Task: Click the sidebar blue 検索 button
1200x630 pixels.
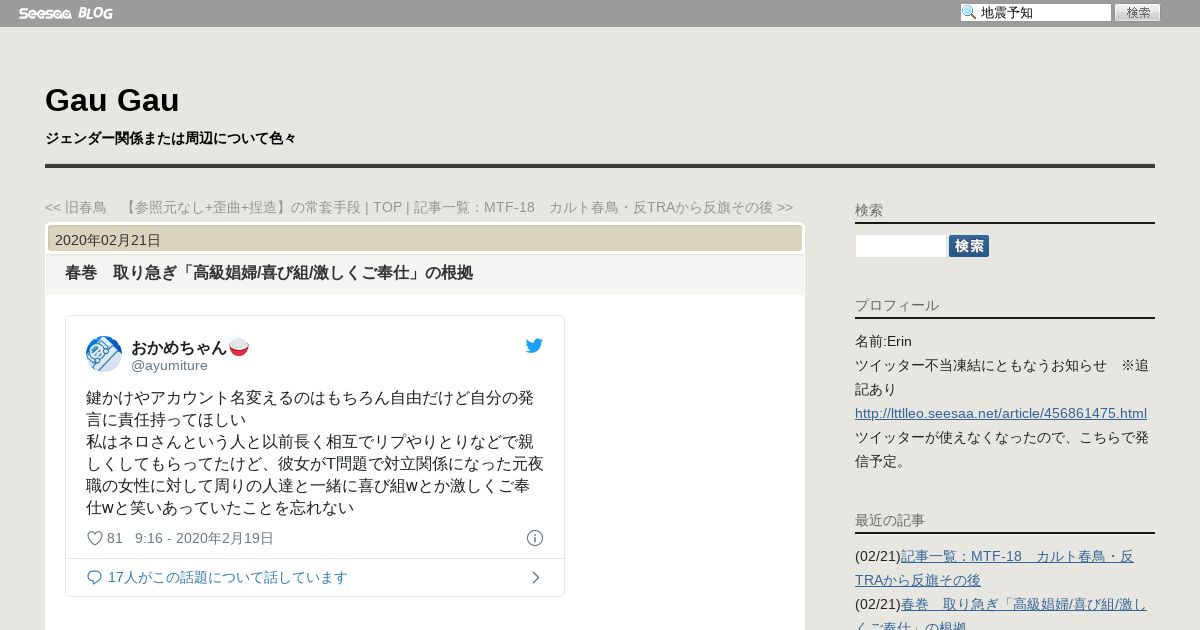Action: click(969, 246)
